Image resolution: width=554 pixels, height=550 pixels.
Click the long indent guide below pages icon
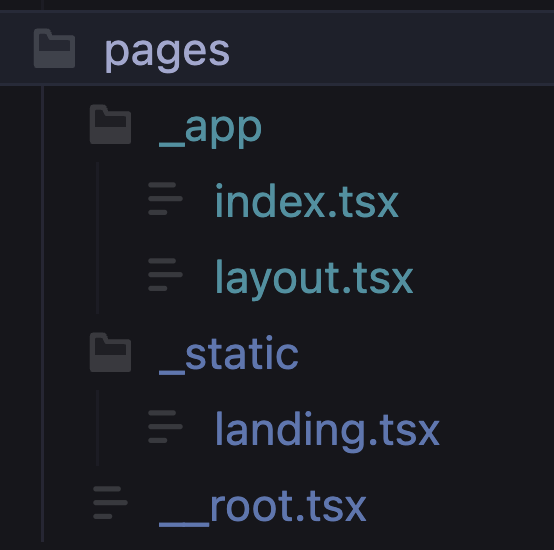tap(42, 314)
